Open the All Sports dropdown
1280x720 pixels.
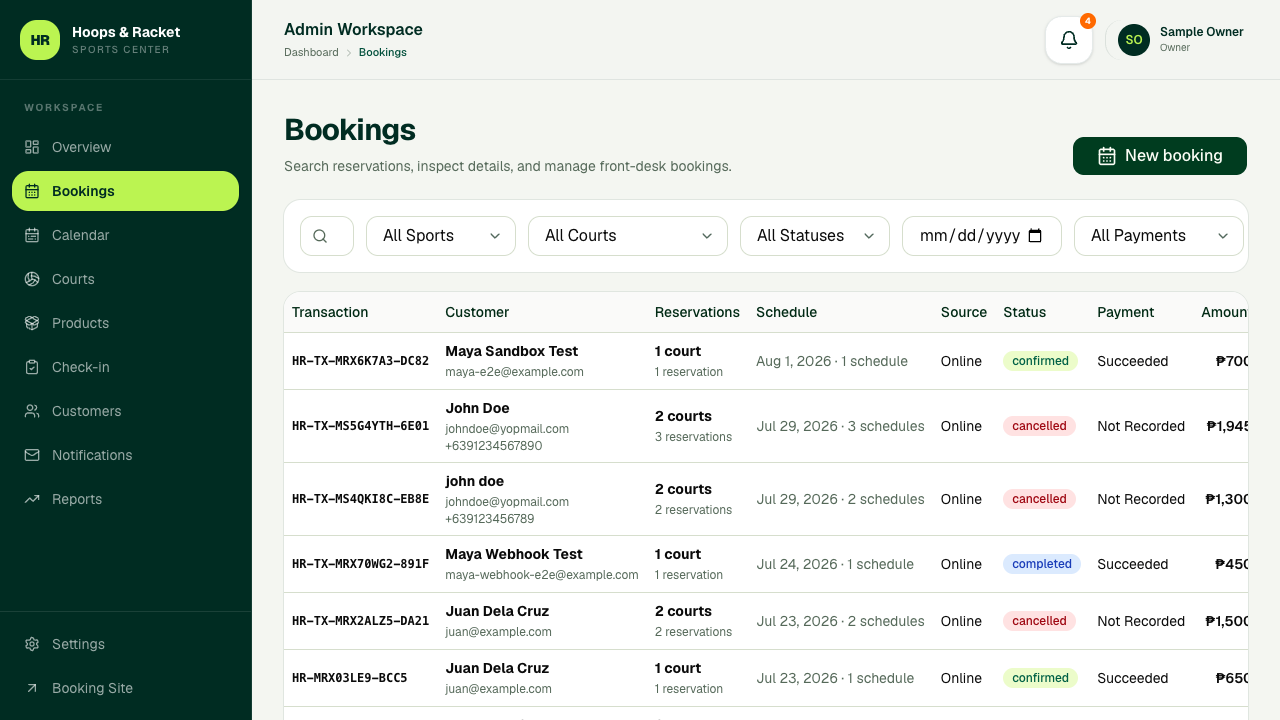441,236
